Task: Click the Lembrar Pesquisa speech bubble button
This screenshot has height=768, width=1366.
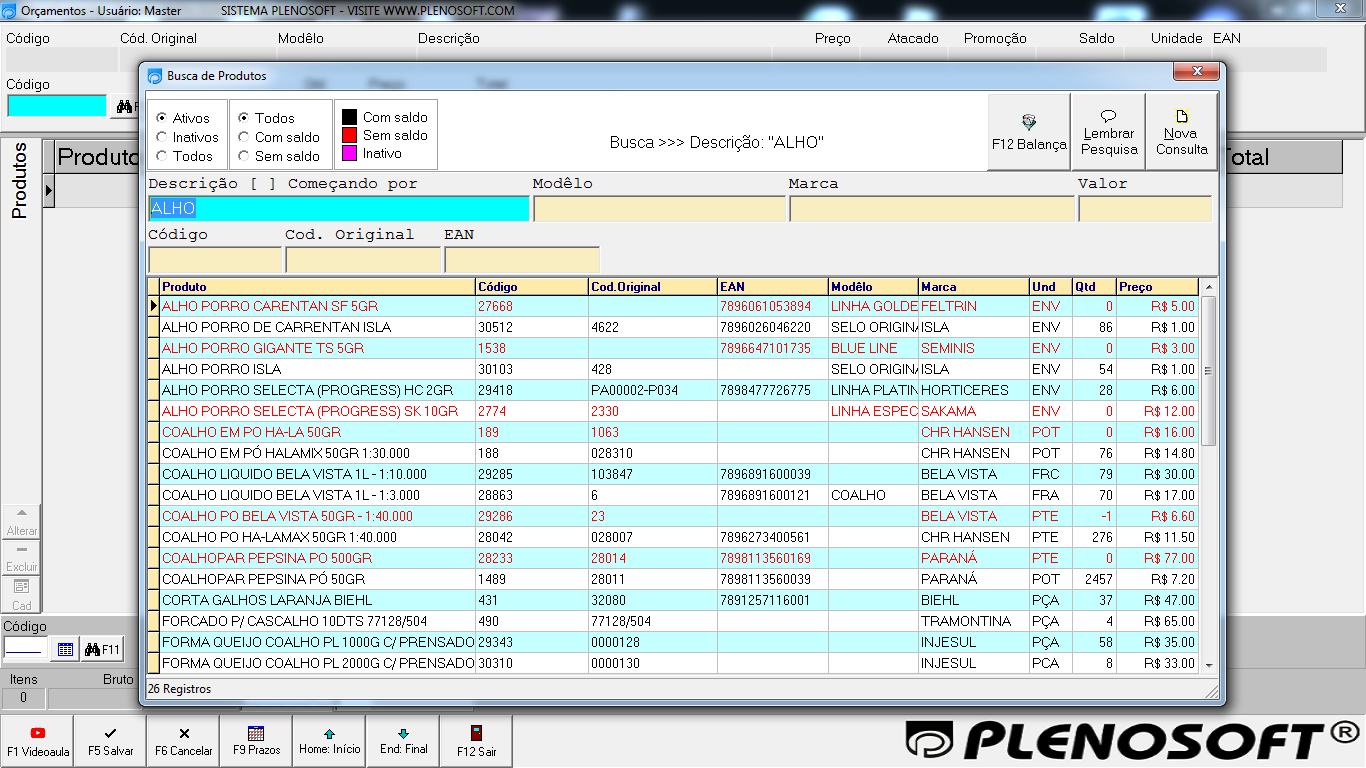Action: pyautogui.click(x=1108, y=132)
